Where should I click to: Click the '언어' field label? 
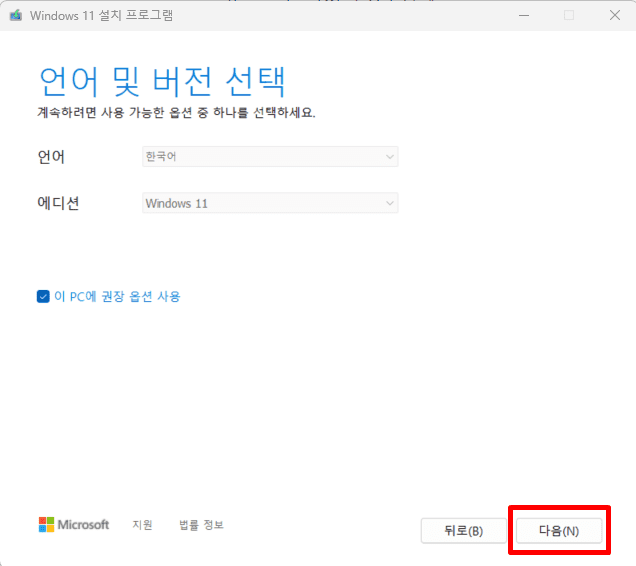pos(51,157)
